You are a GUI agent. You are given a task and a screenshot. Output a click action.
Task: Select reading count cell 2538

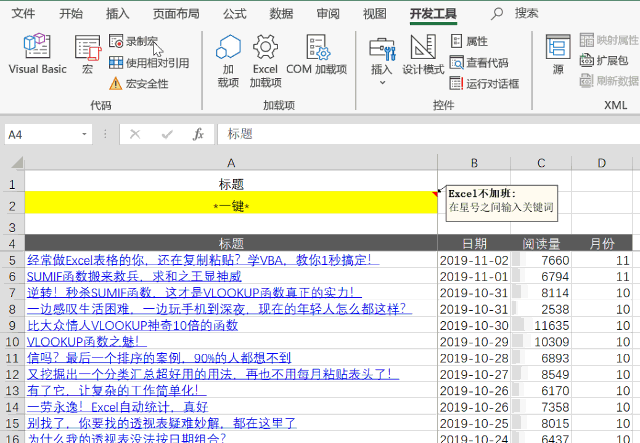pos(541,309)
